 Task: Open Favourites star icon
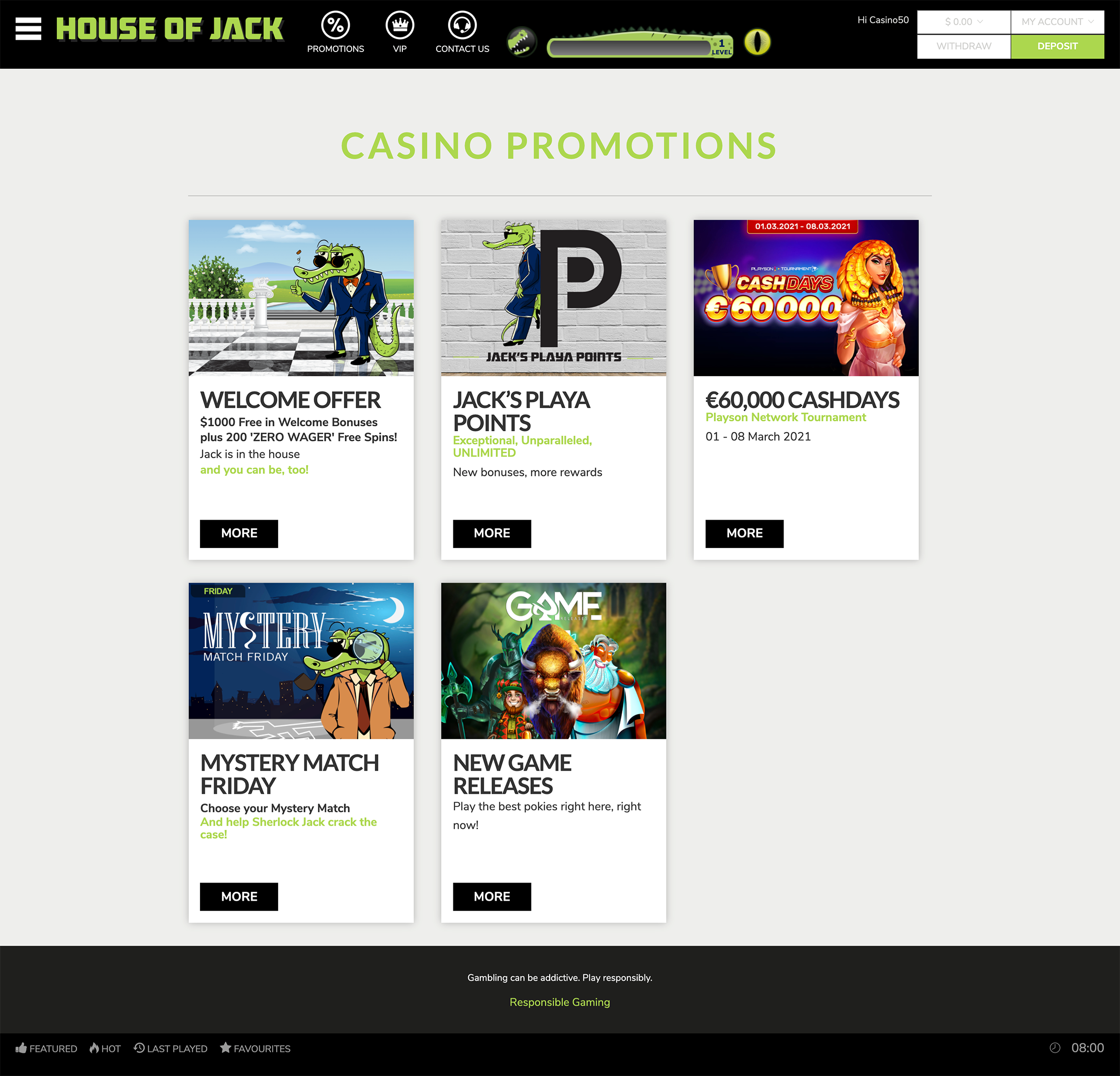[x=255, y=1048]
